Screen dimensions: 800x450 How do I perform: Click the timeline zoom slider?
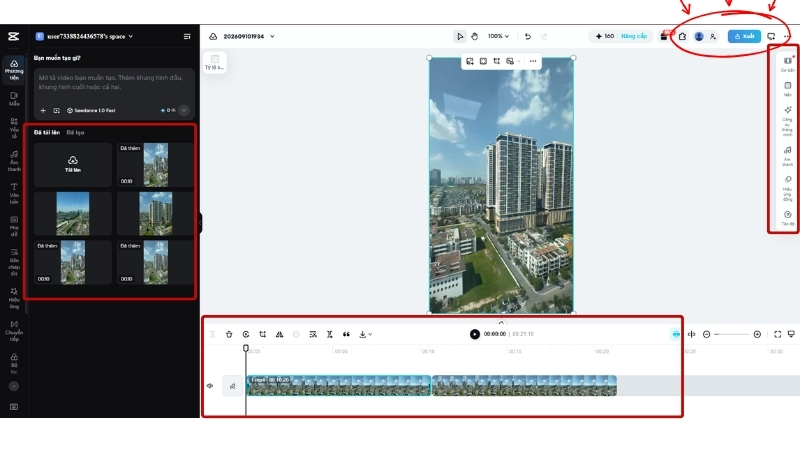coord(732,334)
